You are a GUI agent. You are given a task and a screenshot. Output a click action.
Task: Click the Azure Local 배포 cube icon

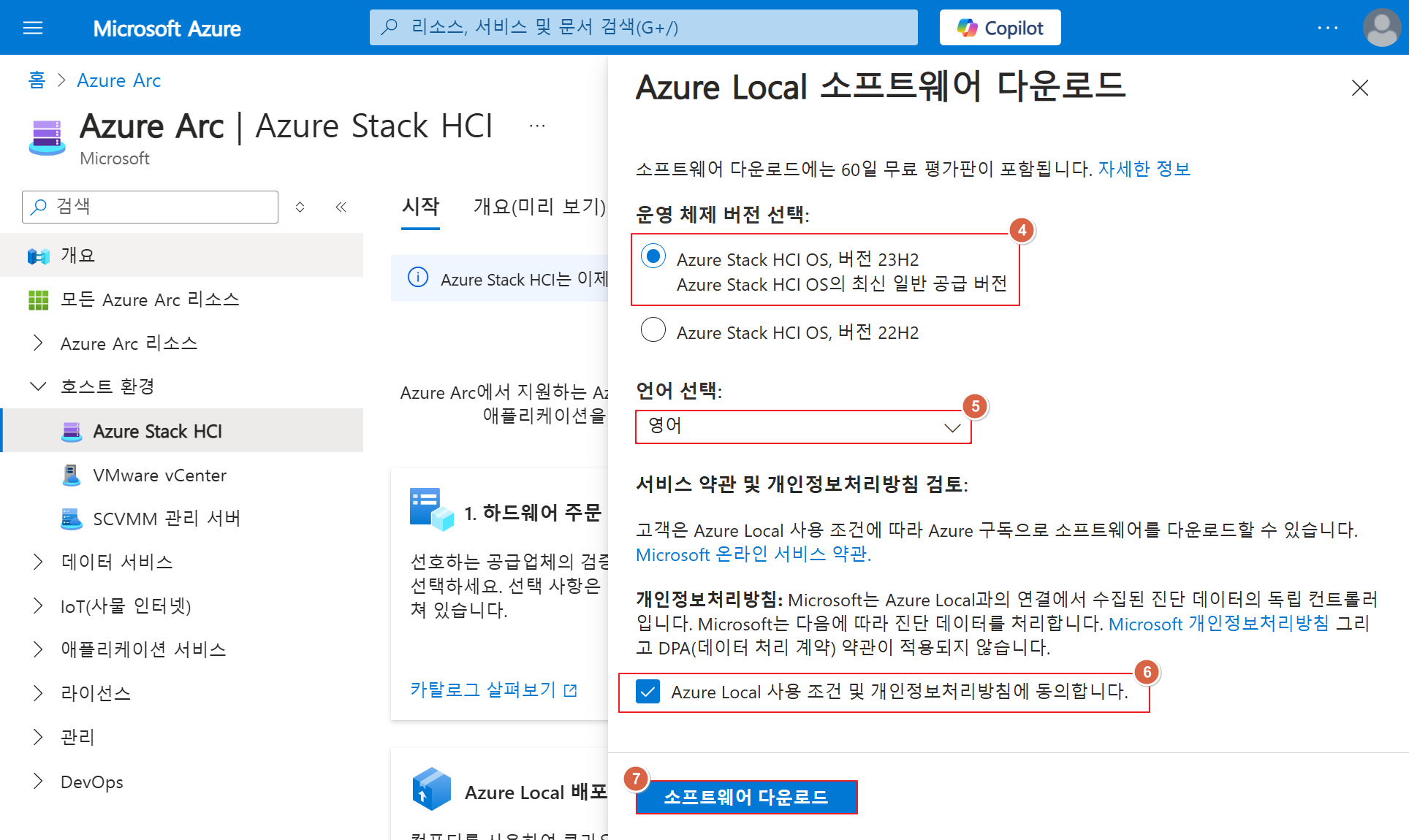432,789
